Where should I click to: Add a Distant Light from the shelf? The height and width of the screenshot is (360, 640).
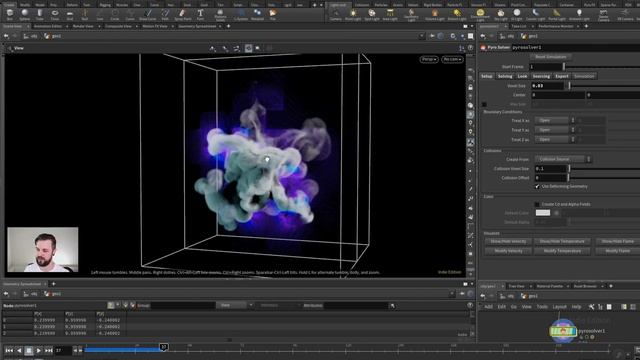pyautogui.click(x=457, y=15)
